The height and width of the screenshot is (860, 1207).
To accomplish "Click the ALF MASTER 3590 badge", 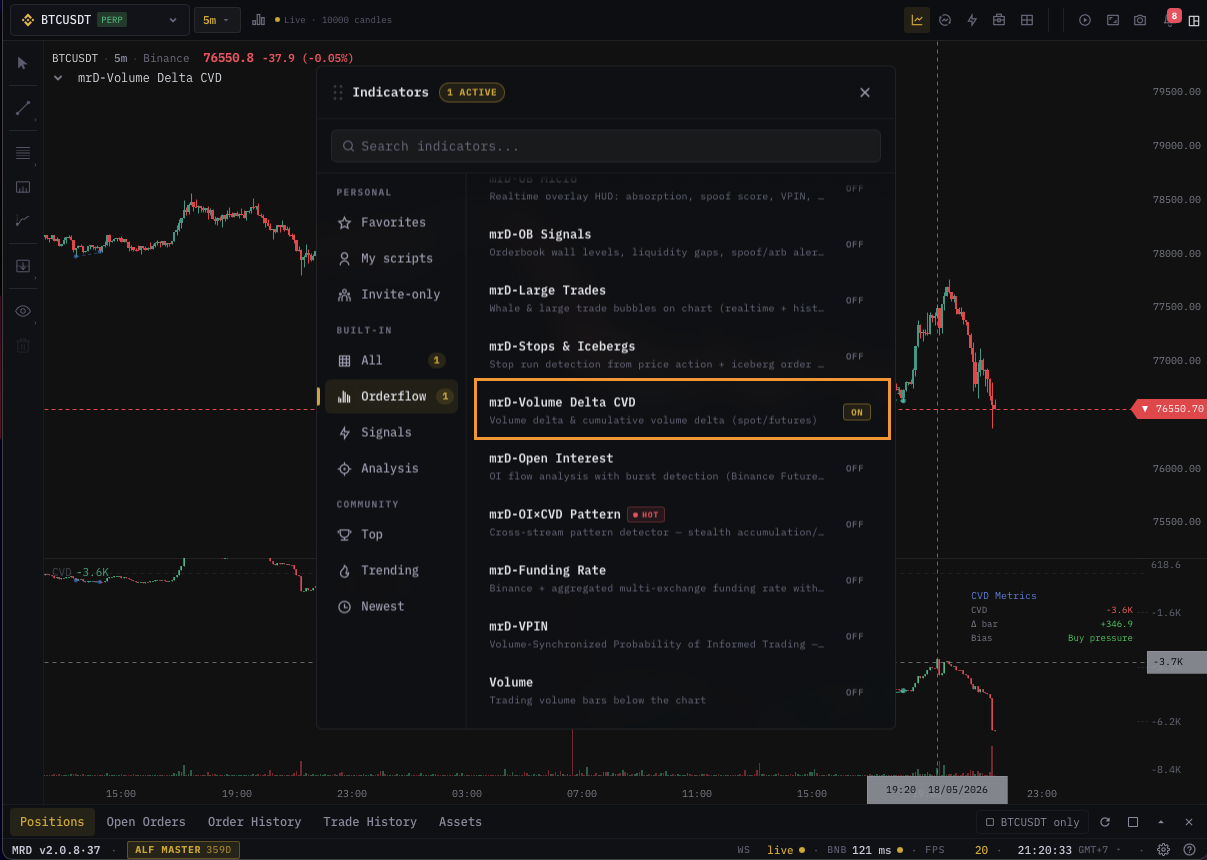I will click(183, 850).
